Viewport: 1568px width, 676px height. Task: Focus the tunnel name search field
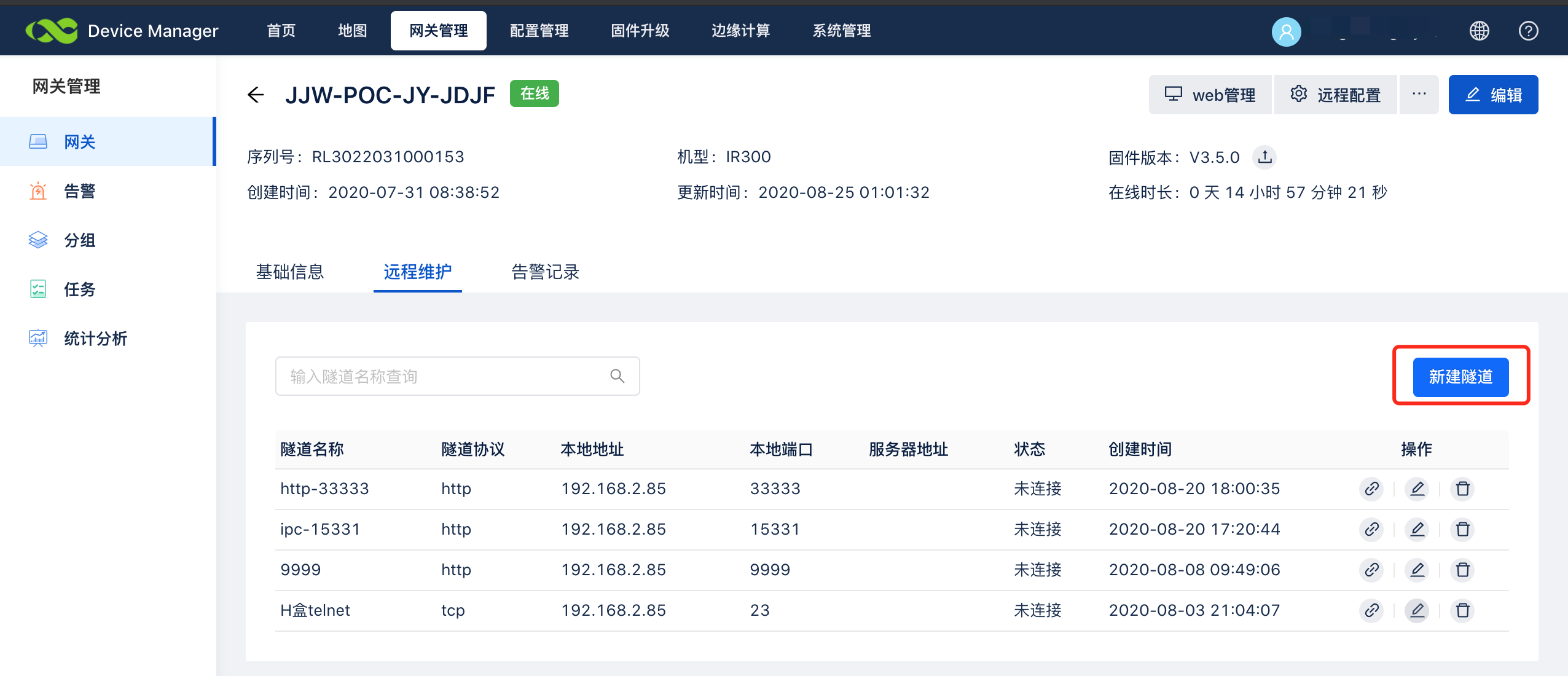(x=442, y=376)
